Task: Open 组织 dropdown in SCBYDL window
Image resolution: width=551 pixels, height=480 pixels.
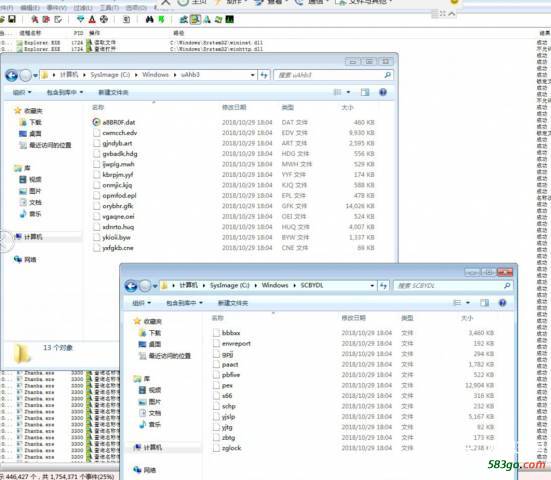Action: tap(142, 303)
